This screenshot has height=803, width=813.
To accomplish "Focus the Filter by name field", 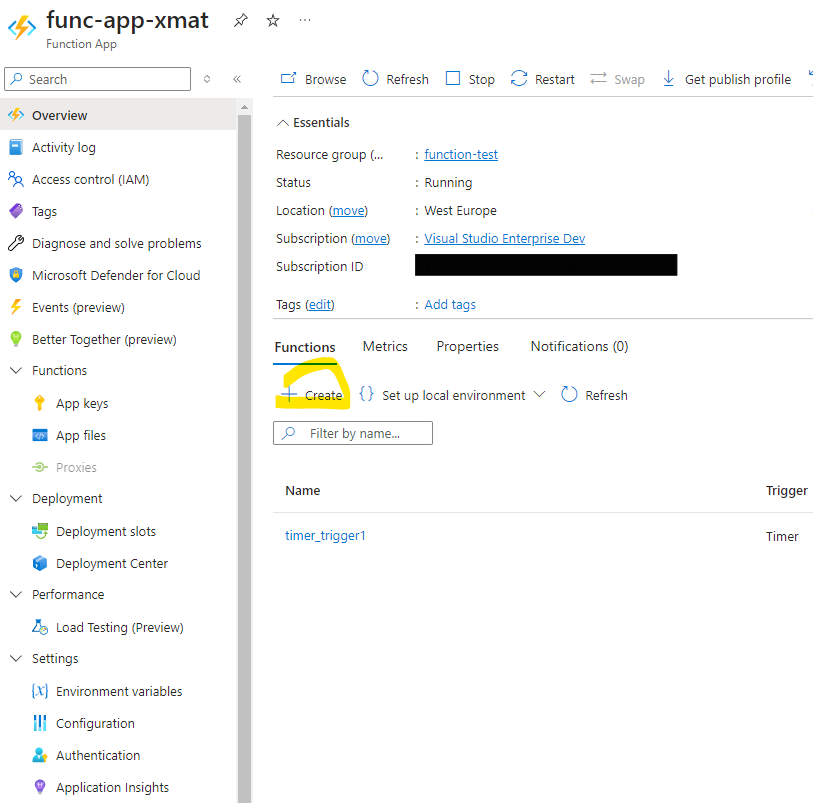I will (x=353, y=433).
